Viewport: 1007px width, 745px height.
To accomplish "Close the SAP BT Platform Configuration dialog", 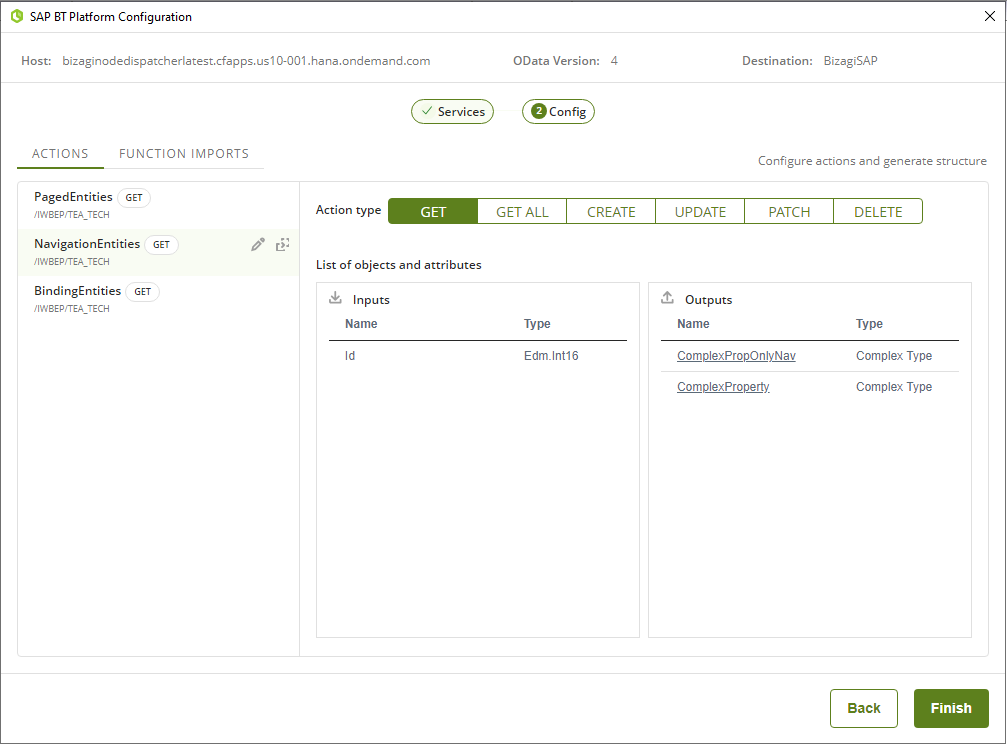I will click(989, 17).
